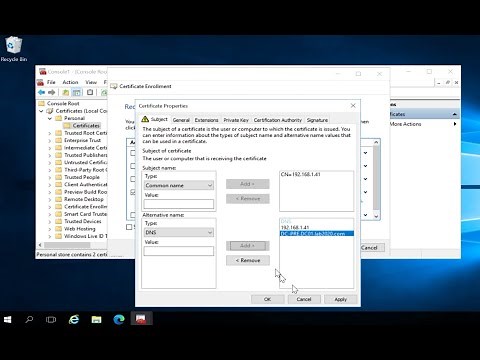Click the clipboard-shaped icon in the console toolbar
The width and height of the screenshot is (480, 360).
coord(90,92)
